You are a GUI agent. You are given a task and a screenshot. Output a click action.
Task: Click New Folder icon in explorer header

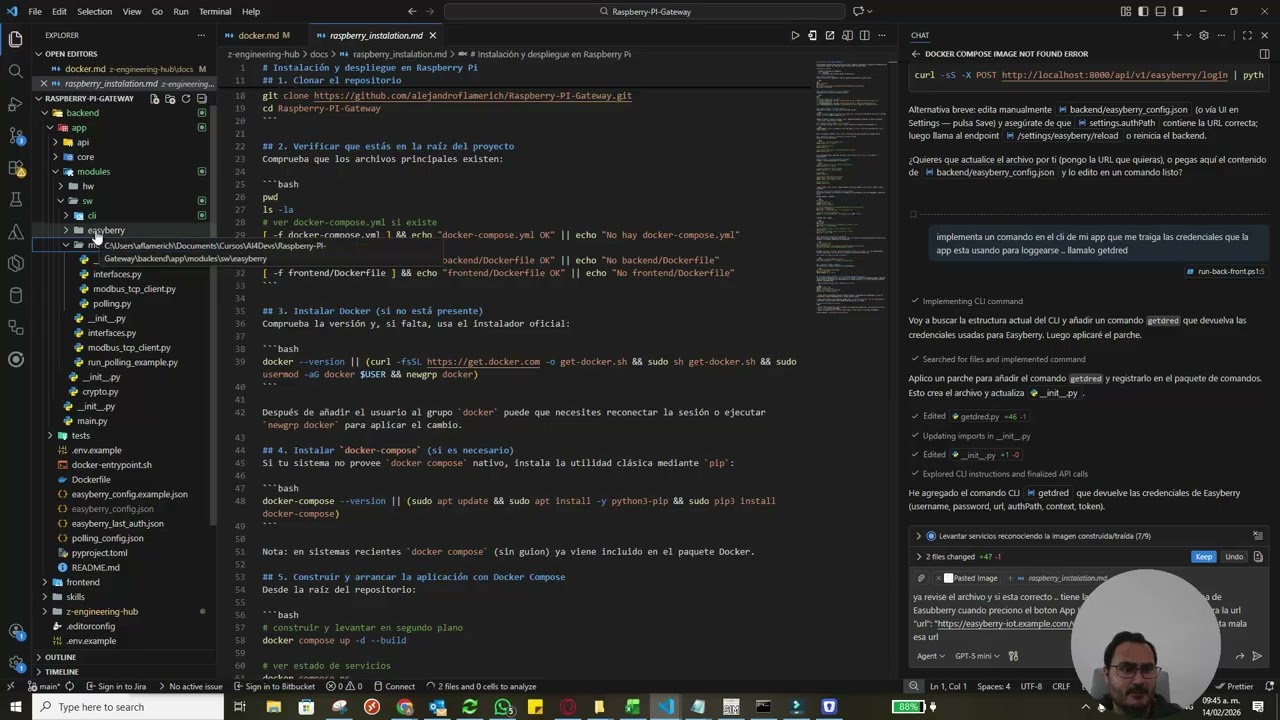(x=170, y=99)
